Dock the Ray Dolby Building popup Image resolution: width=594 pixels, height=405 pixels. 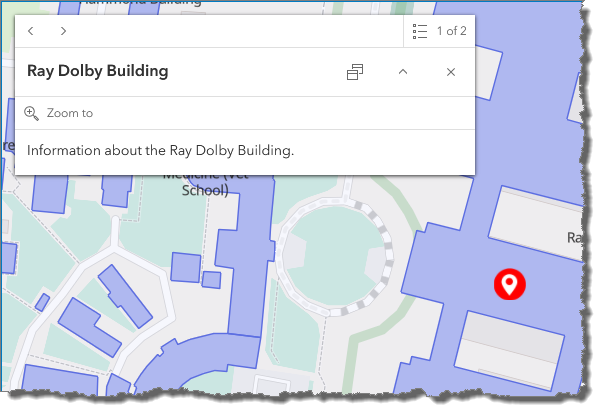[x=355, y=72]
